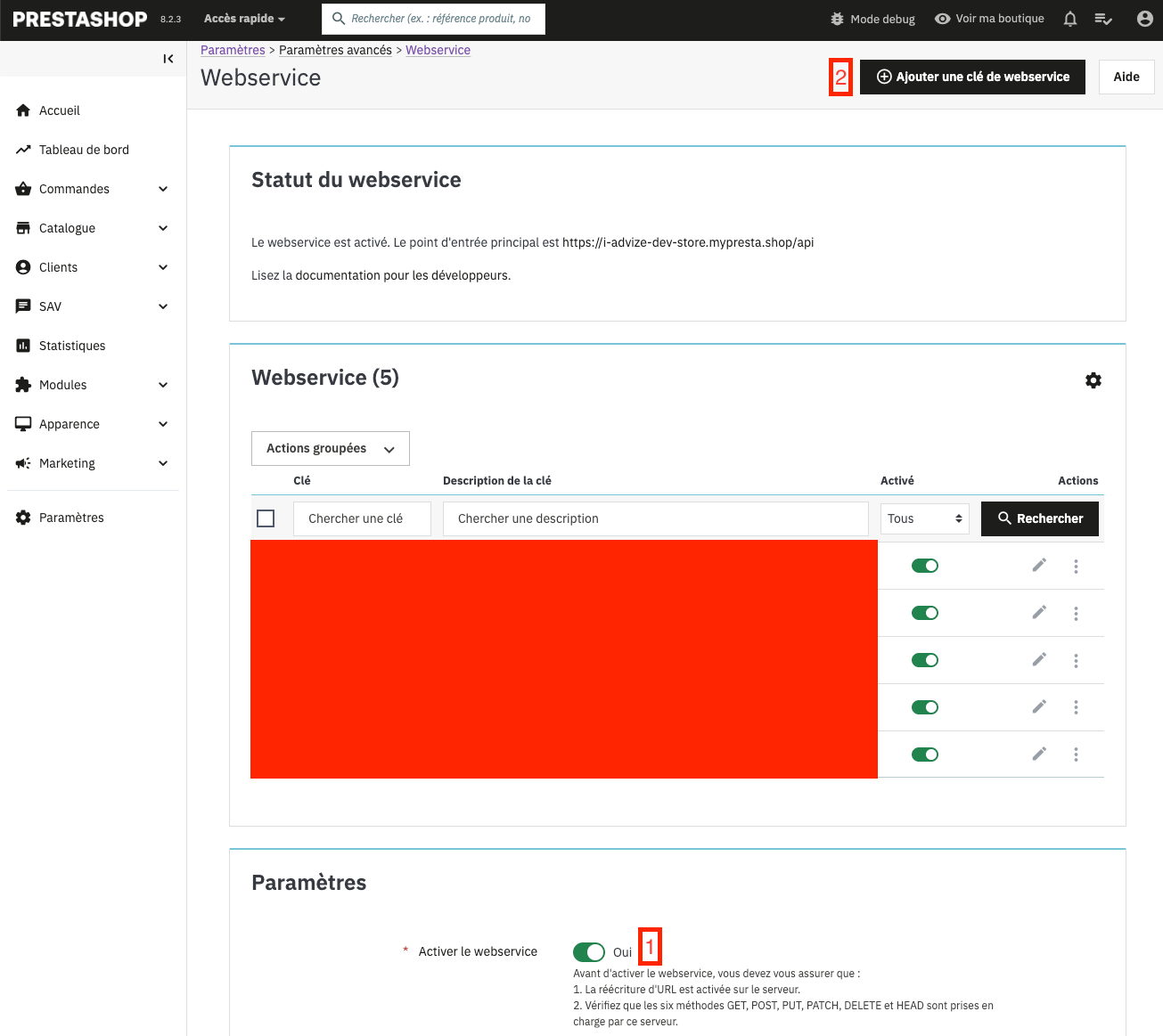Disable the second webservice key toggle
Viewport: 1163px width, 1036px height.
(924, 613)
